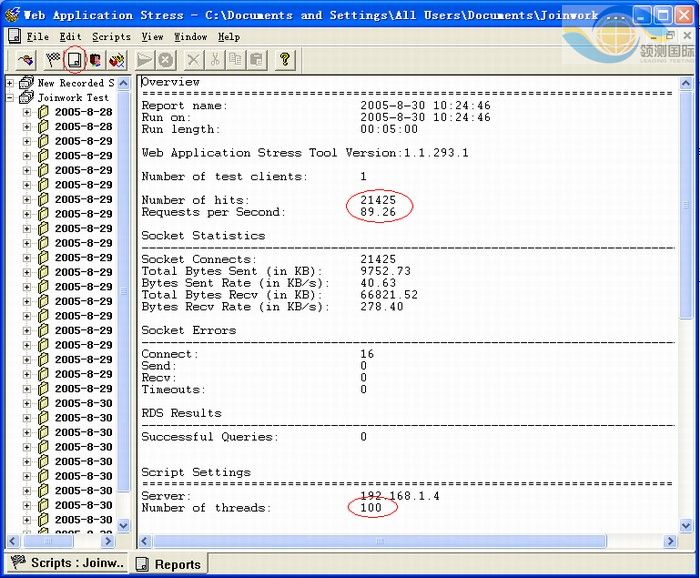The height and width of the screenshot is (578, 700).
Task: Click the report pane scroll-down arrow
Action: (x=686, y=525)
